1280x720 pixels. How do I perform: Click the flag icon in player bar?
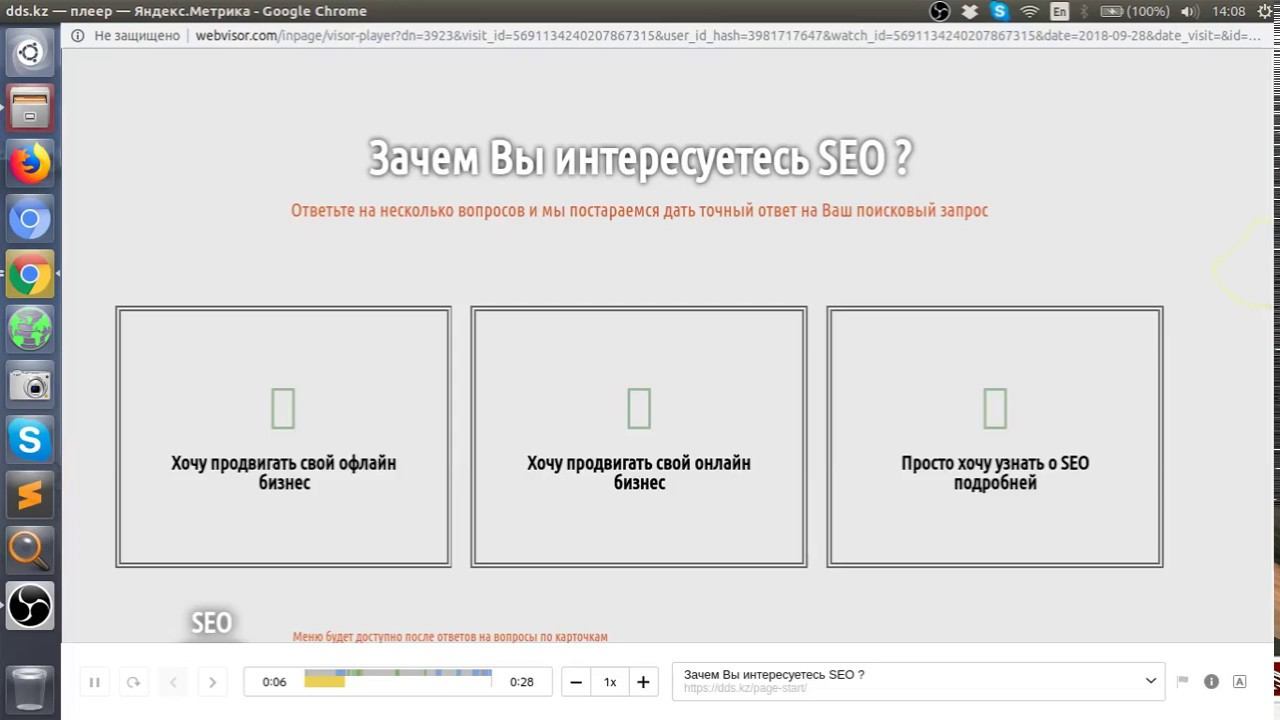(1183, 681)
